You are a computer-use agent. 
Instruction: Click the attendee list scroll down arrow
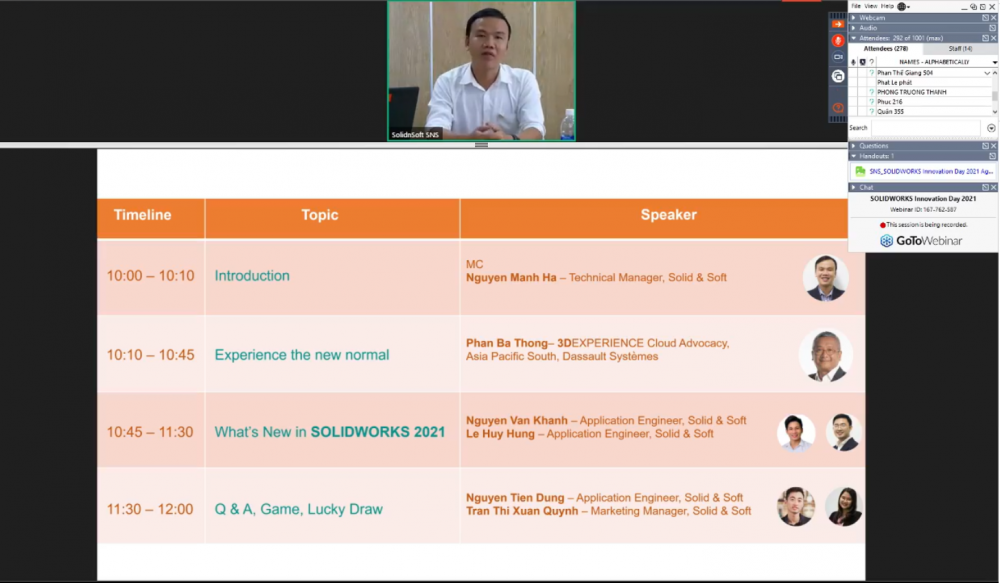(994, 111)
